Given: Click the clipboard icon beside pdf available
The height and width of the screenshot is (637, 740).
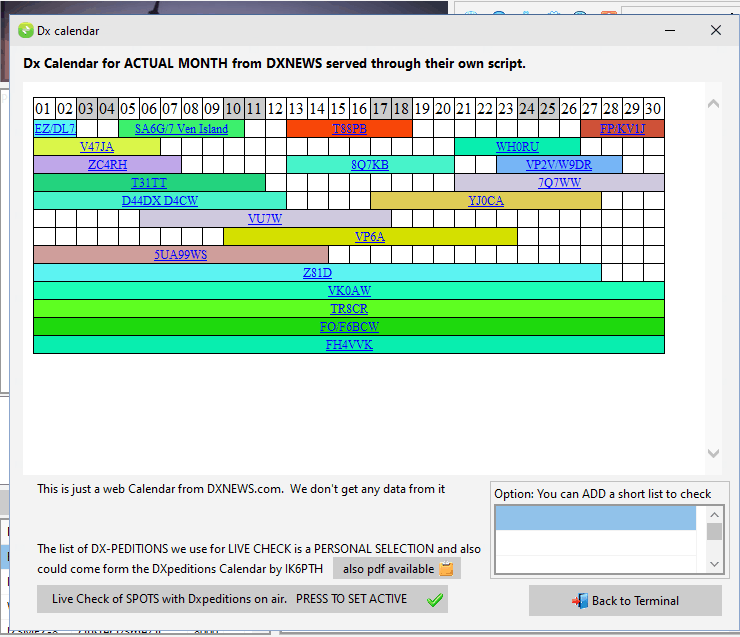Looking at the screenshot, I should click(x=447, y=569).
